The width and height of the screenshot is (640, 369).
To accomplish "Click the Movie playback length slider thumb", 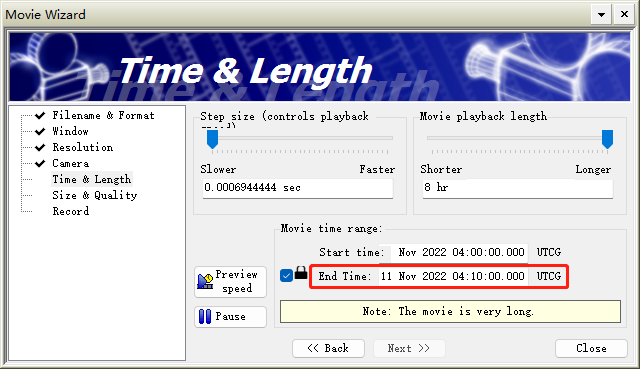I will [x=607, y=139].
